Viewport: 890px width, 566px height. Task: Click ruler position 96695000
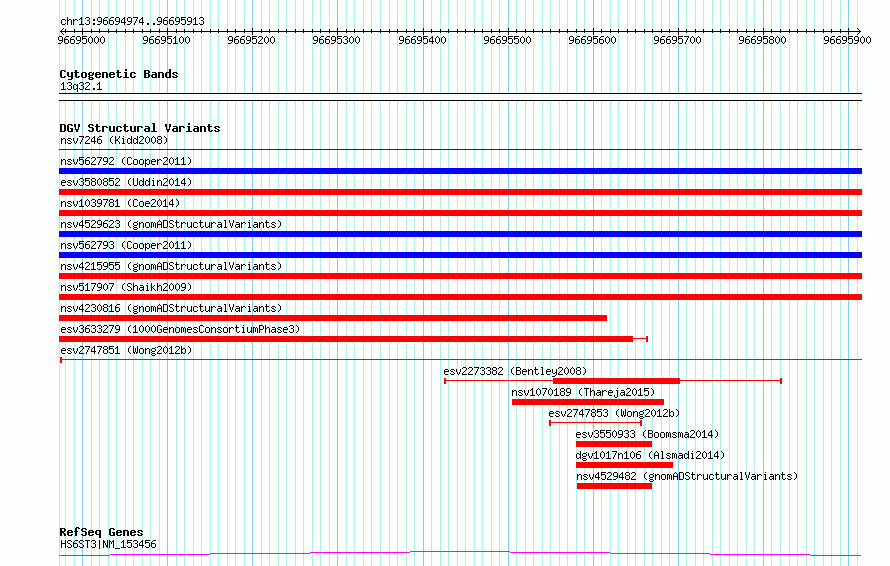point(81,40)
